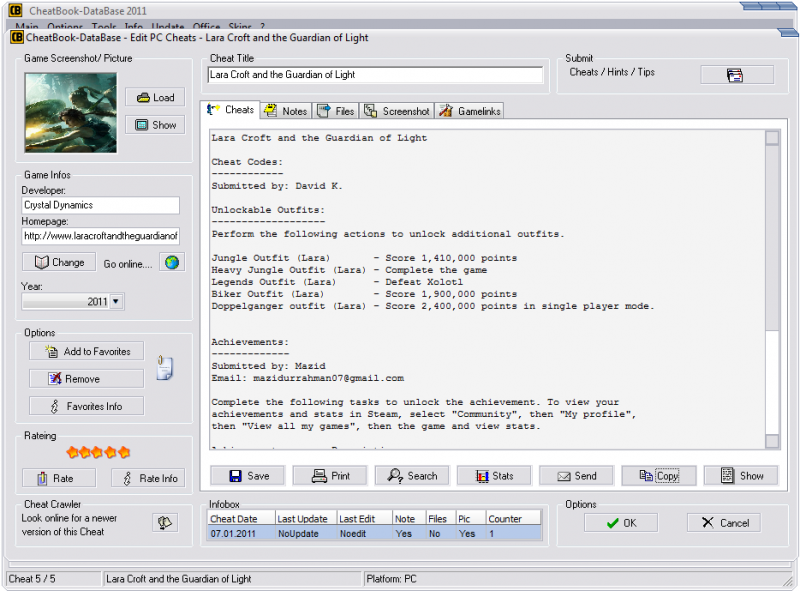The width and height of the screenshot is (800, 591).
Task: Click the five-star rating
Action: pyautogui.click(x=98, y=452)
